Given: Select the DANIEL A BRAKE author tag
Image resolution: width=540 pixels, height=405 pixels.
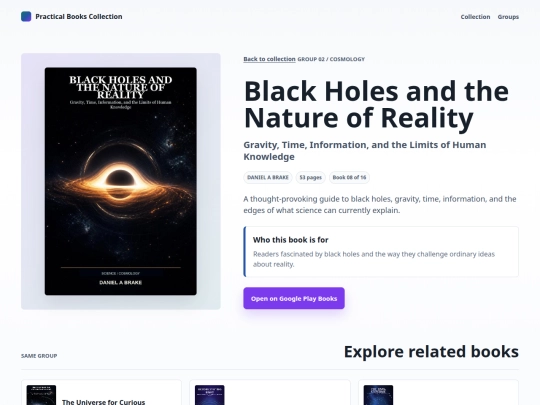Looking at the screenshot, I should pos(268,177).
